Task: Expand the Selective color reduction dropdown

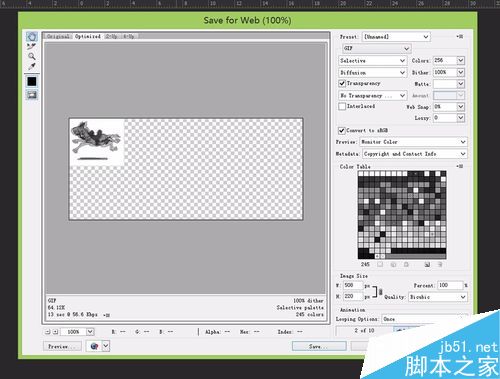Action: pyautogui.click(x=372, y=61)
